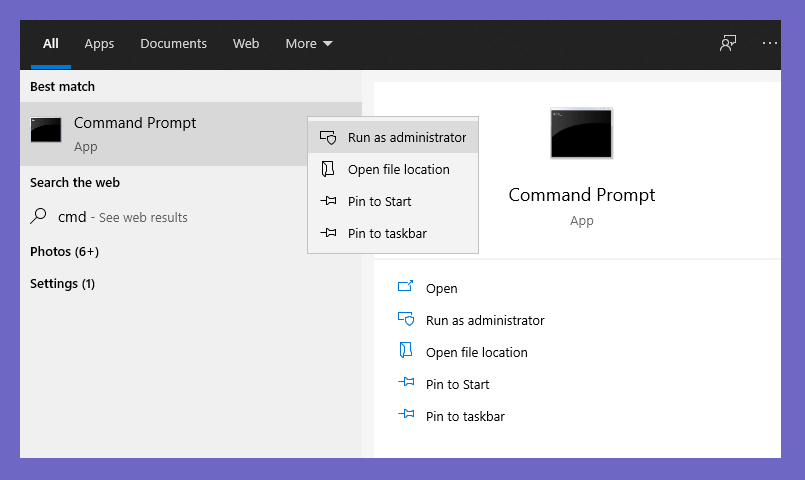Click the blue shield icon in right pane

coord(406,319)
